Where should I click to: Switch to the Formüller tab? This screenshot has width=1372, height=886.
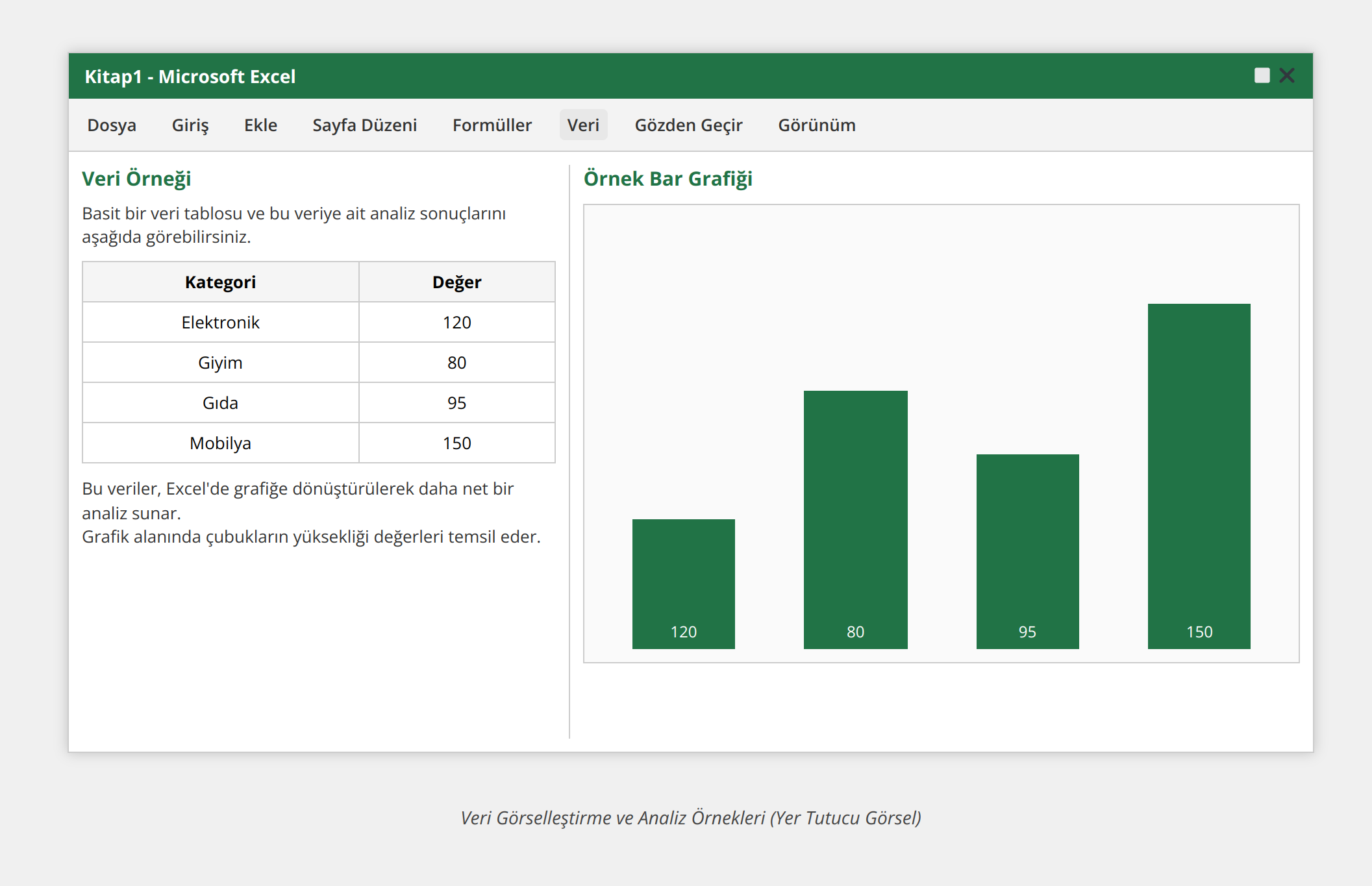tap(492, 125)
